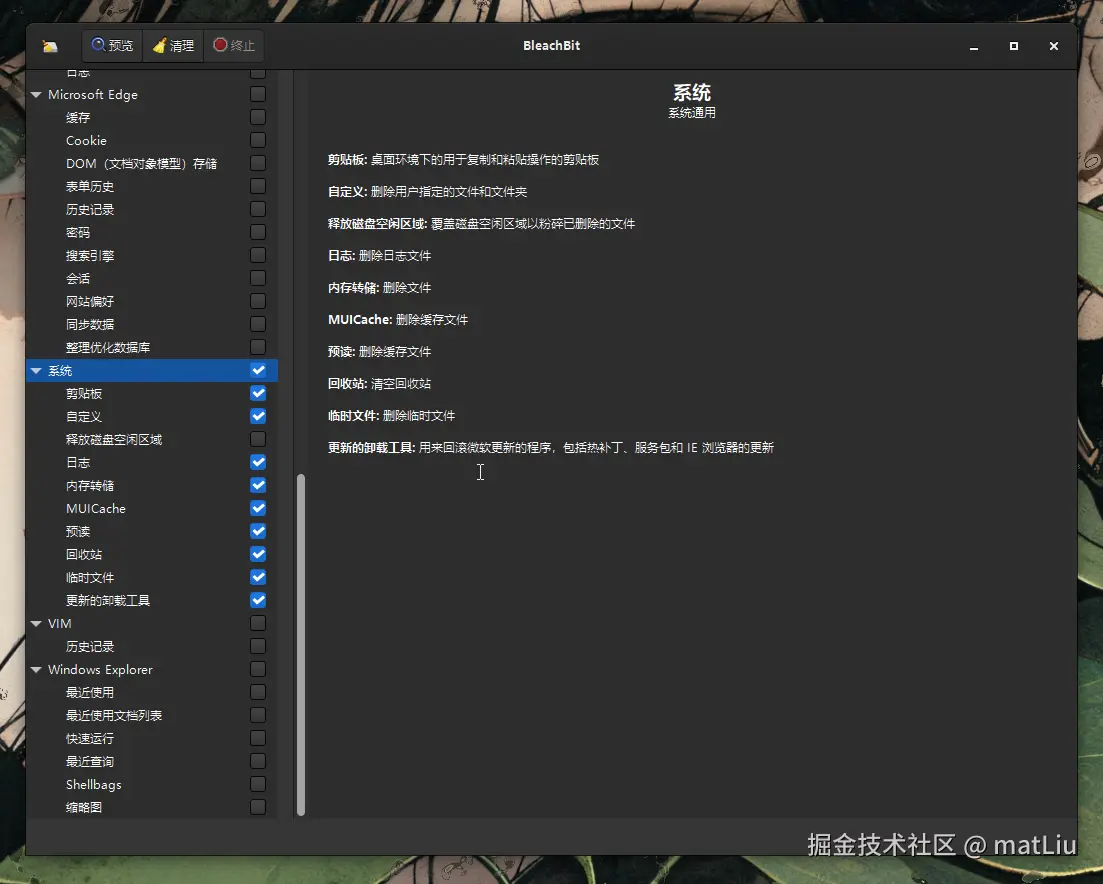Click the 预览 (Preview) magnifier icon
The height and width of the screenshot is (884, 1103).
[x=96, y=45]
